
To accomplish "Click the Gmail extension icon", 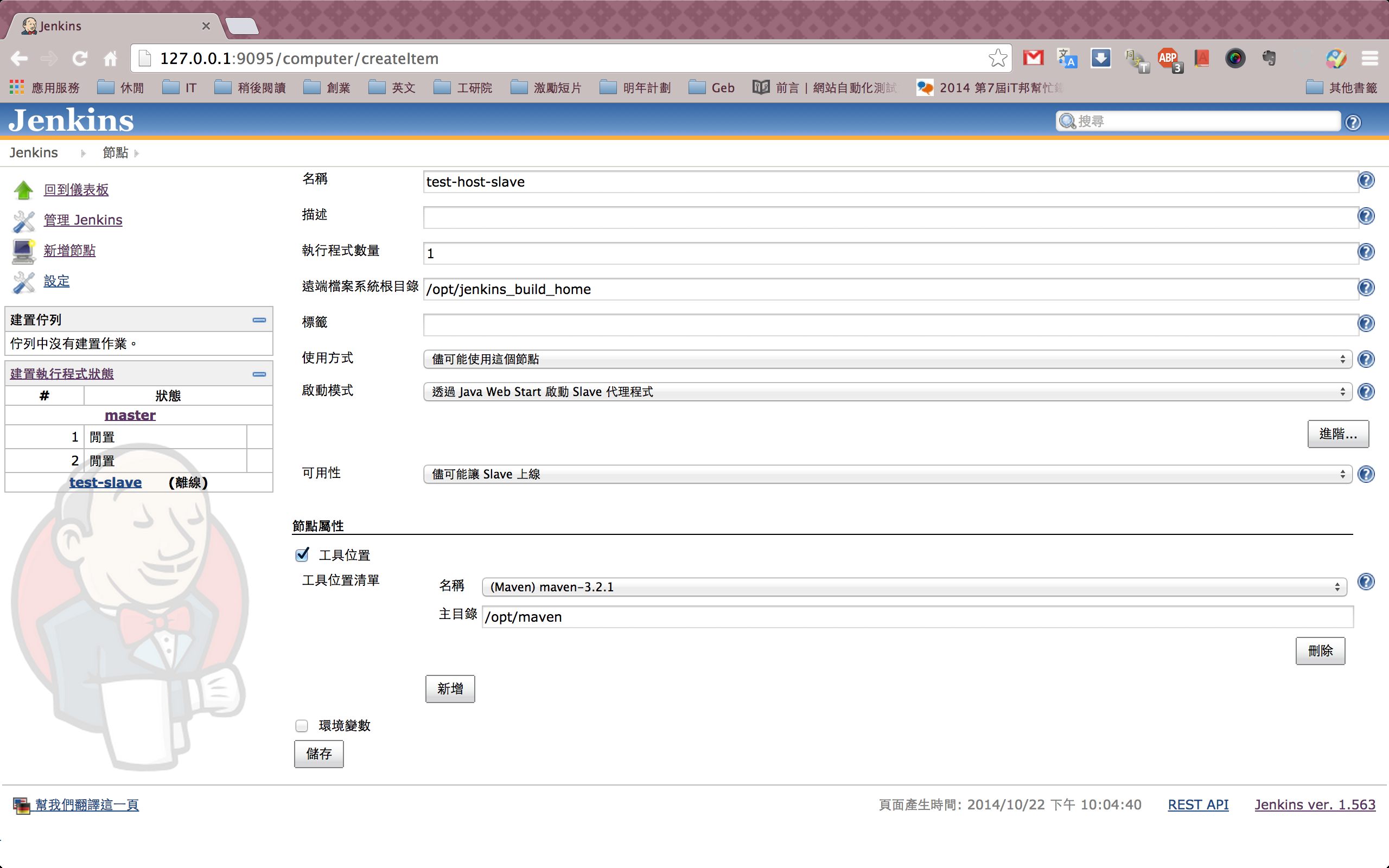I will pyautogui.click(x=1033, y=58).
